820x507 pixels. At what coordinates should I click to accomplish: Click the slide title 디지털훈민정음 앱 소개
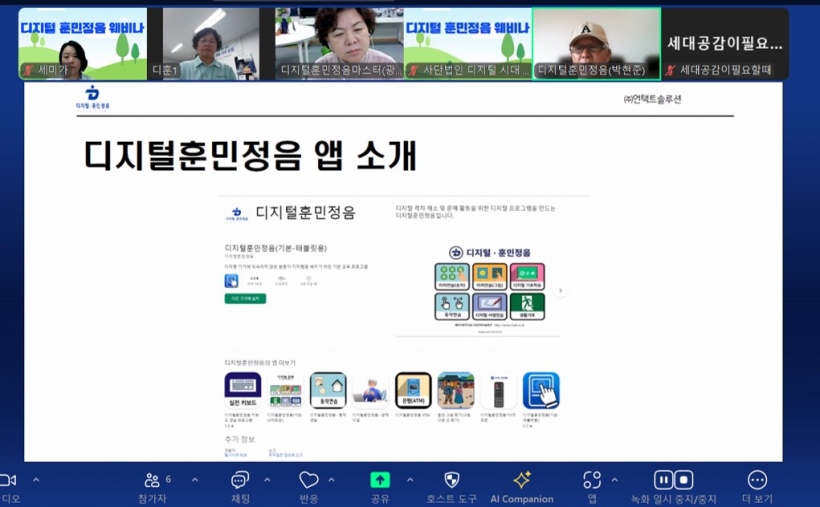(250, 156)
